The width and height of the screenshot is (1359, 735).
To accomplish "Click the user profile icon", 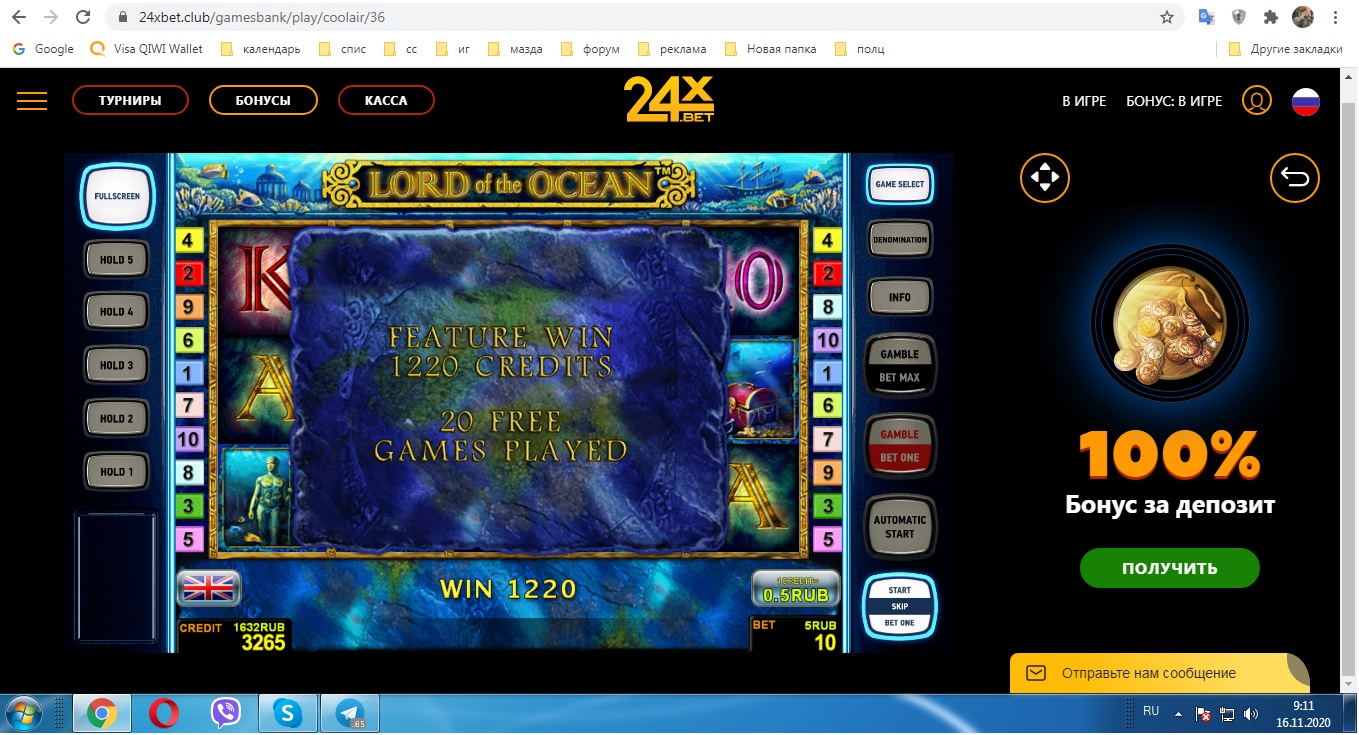I will (1256, 101).
